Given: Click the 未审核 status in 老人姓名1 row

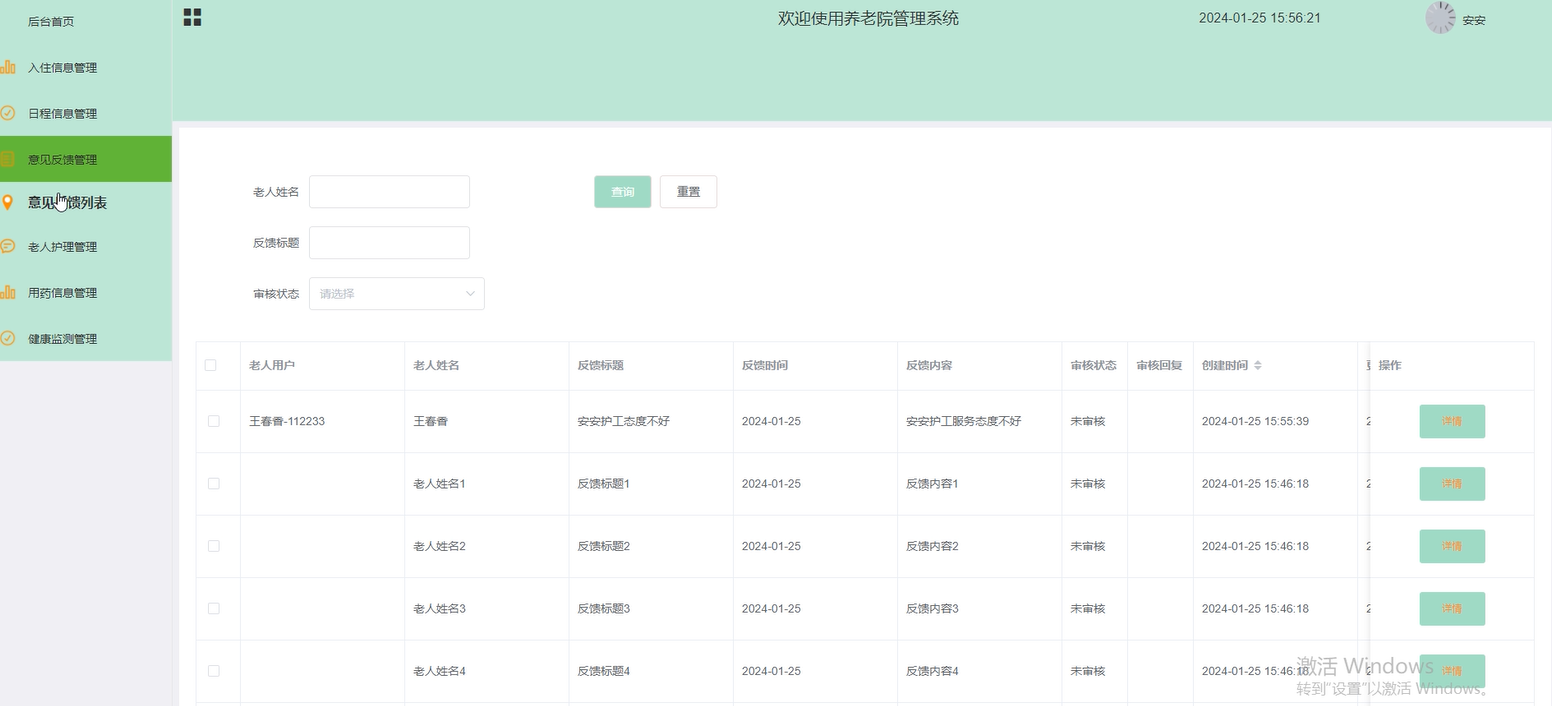Looking at the screenshot, I should pyautogui.click(x=1088, y=483).
